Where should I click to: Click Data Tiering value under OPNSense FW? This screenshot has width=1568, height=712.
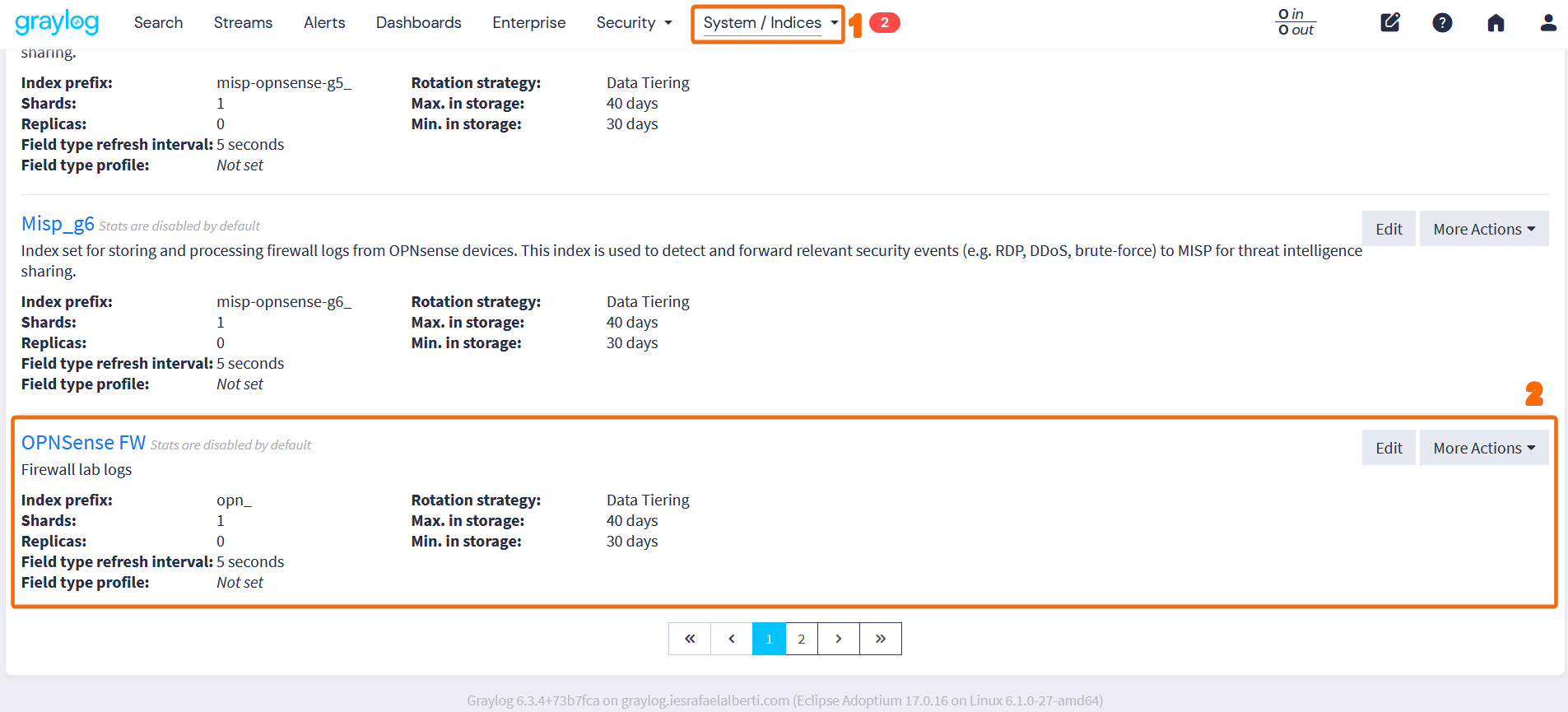(x=648, y=500)
